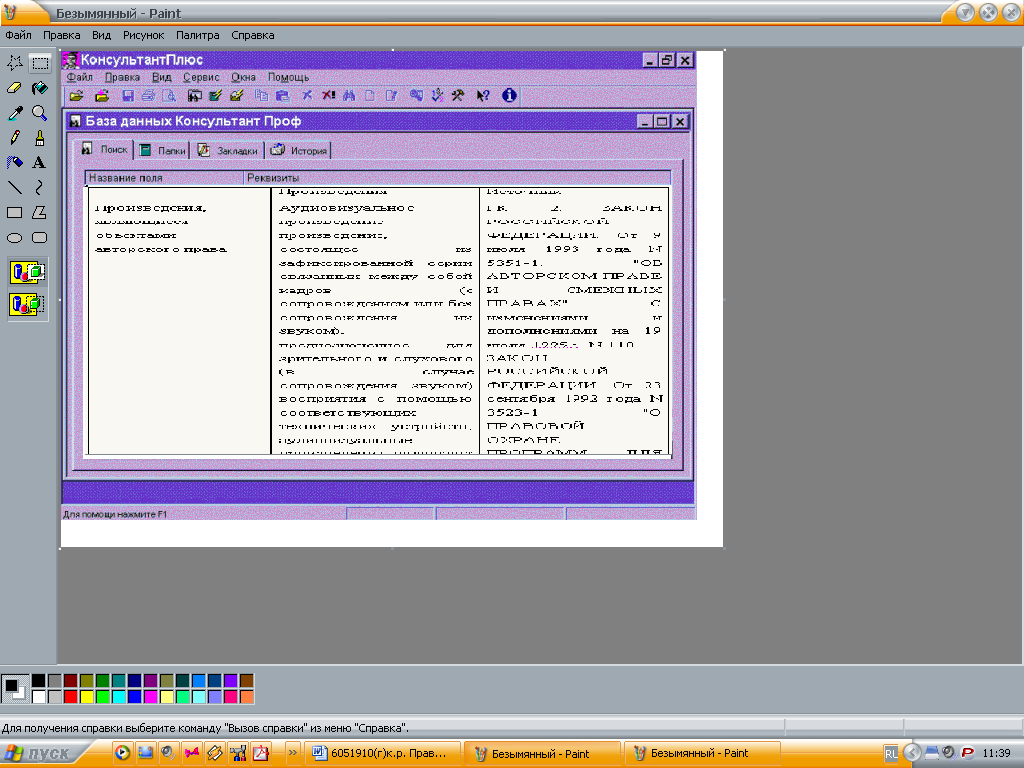Image resolution: width=1024 pixels, height=768 pixels.
Task: Enable the transparent selection option
Action: (27, 304)
